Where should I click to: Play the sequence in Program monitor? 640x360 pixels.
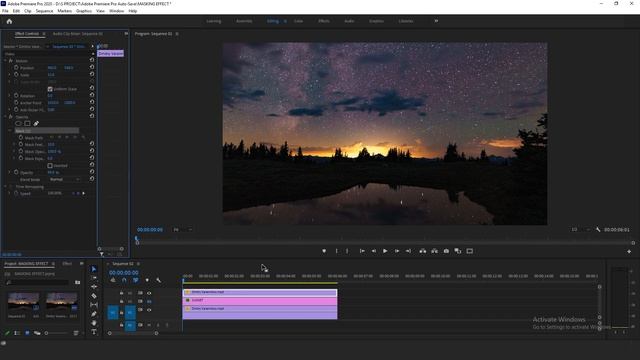click(385, 251)
